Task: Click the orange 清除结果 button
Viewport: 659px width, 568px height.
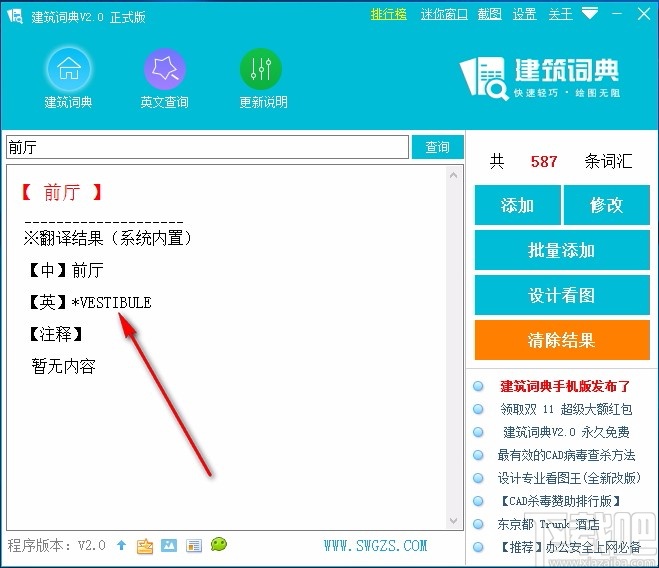Action: pyautogui.click(x=562, y=340)
